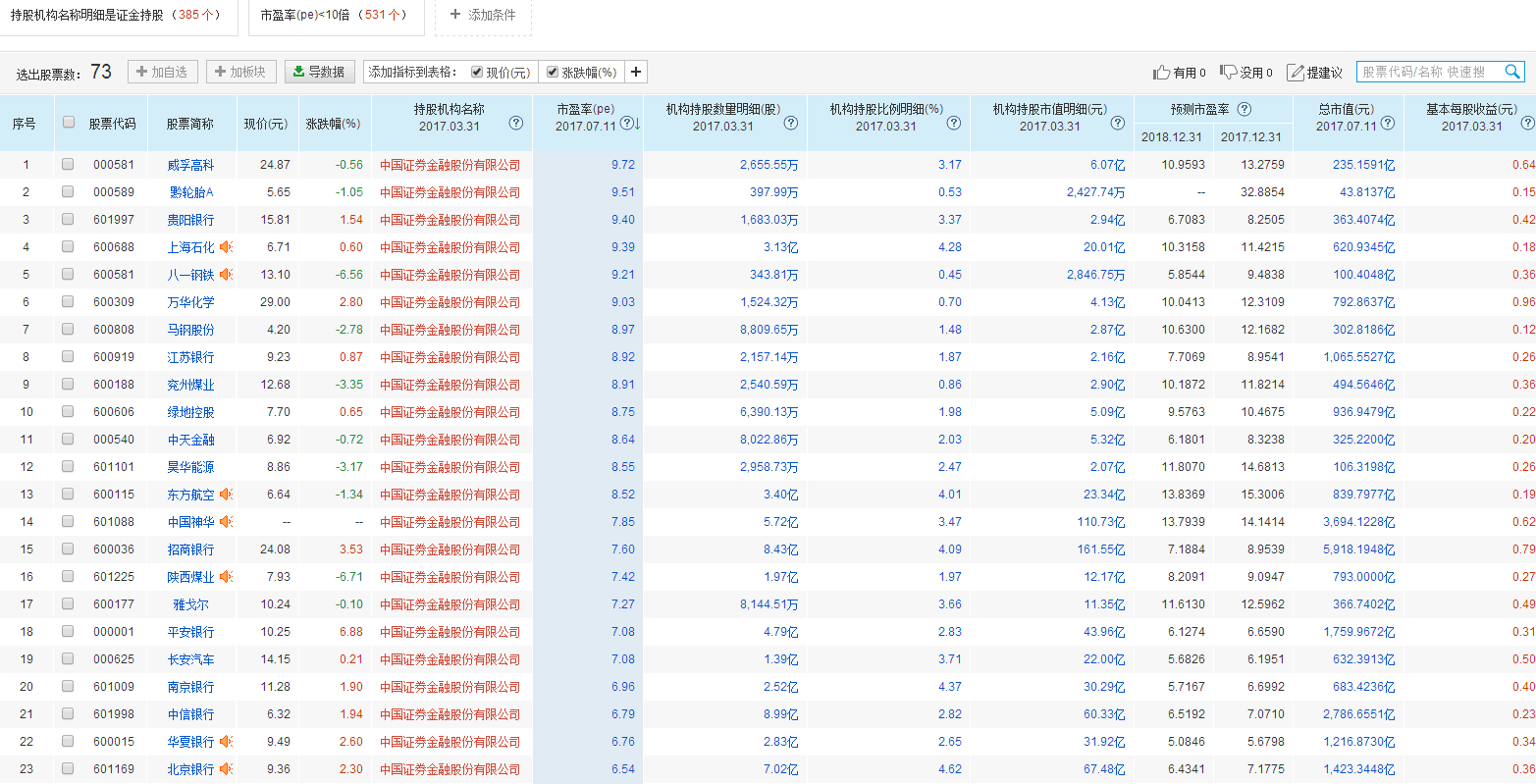Click the 加板块 button
This screenshot has height=784, width=1536.
click(x=240, y=72)
